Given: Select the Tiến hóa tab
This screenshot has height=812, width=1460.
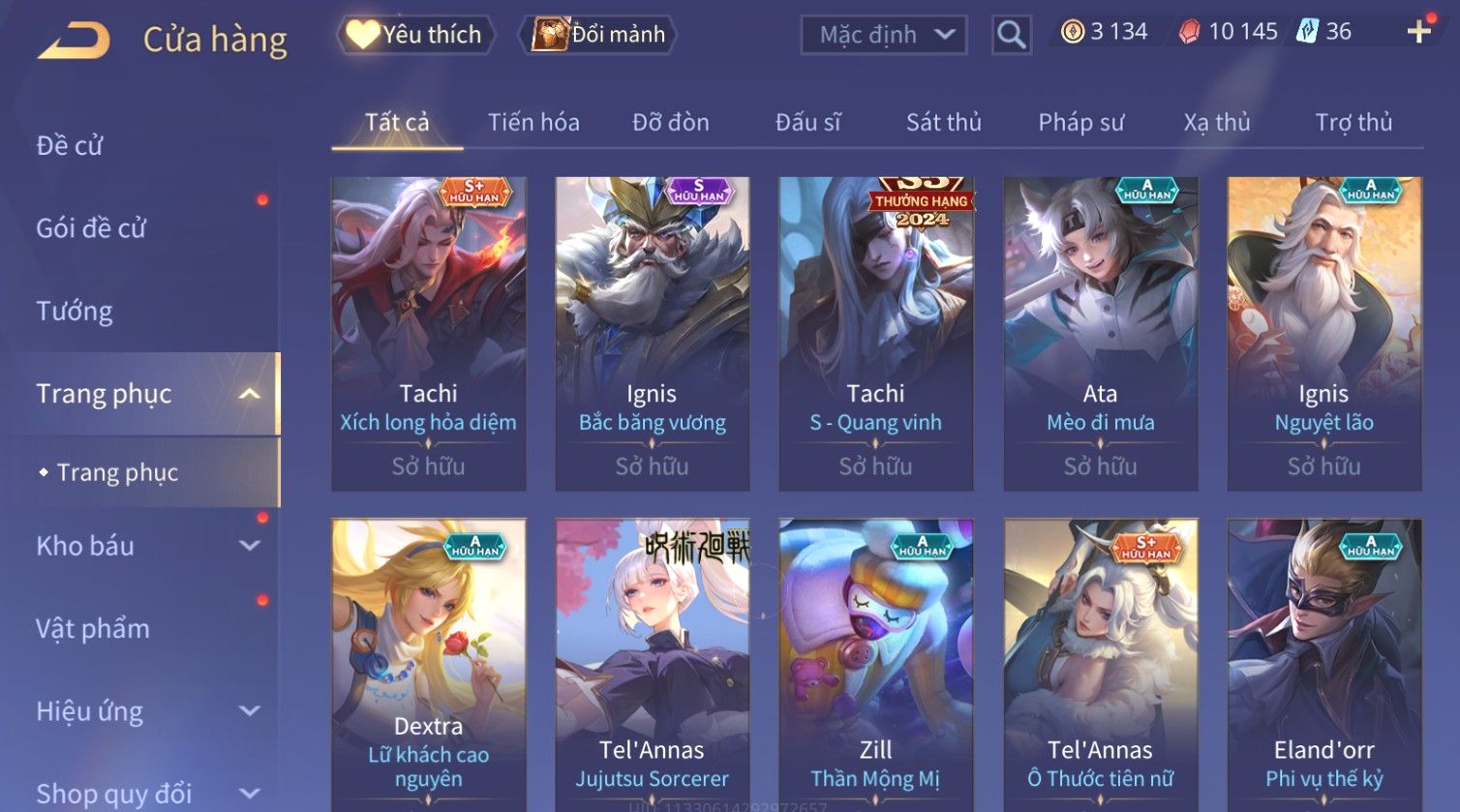Looking at the screenshot, I should 533,122.
